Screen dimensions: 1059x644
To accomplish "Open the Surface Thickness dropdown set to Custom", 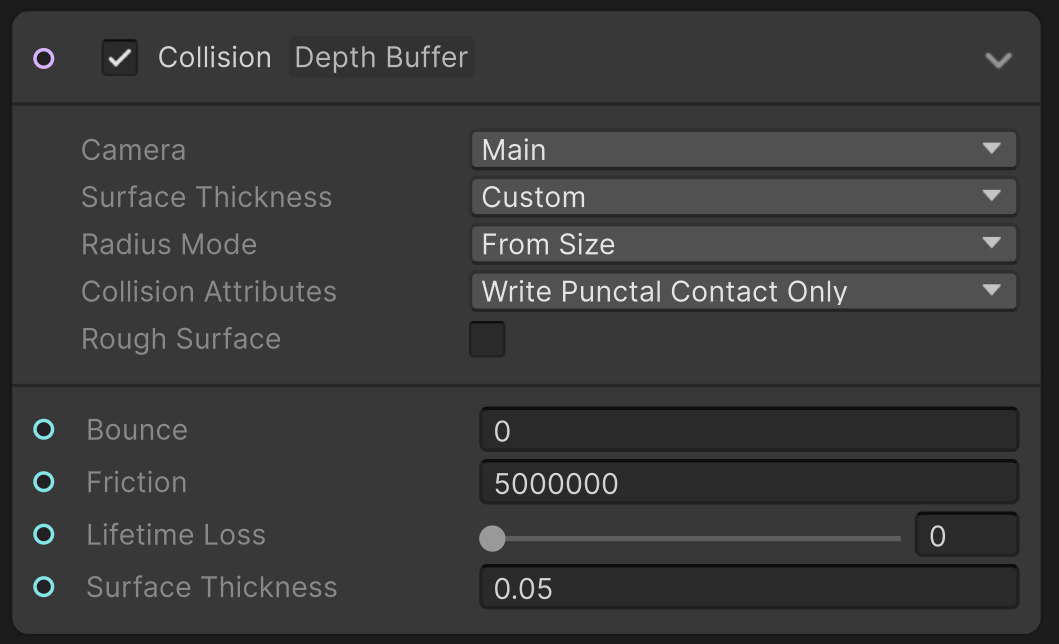I will tap(743, 197).
